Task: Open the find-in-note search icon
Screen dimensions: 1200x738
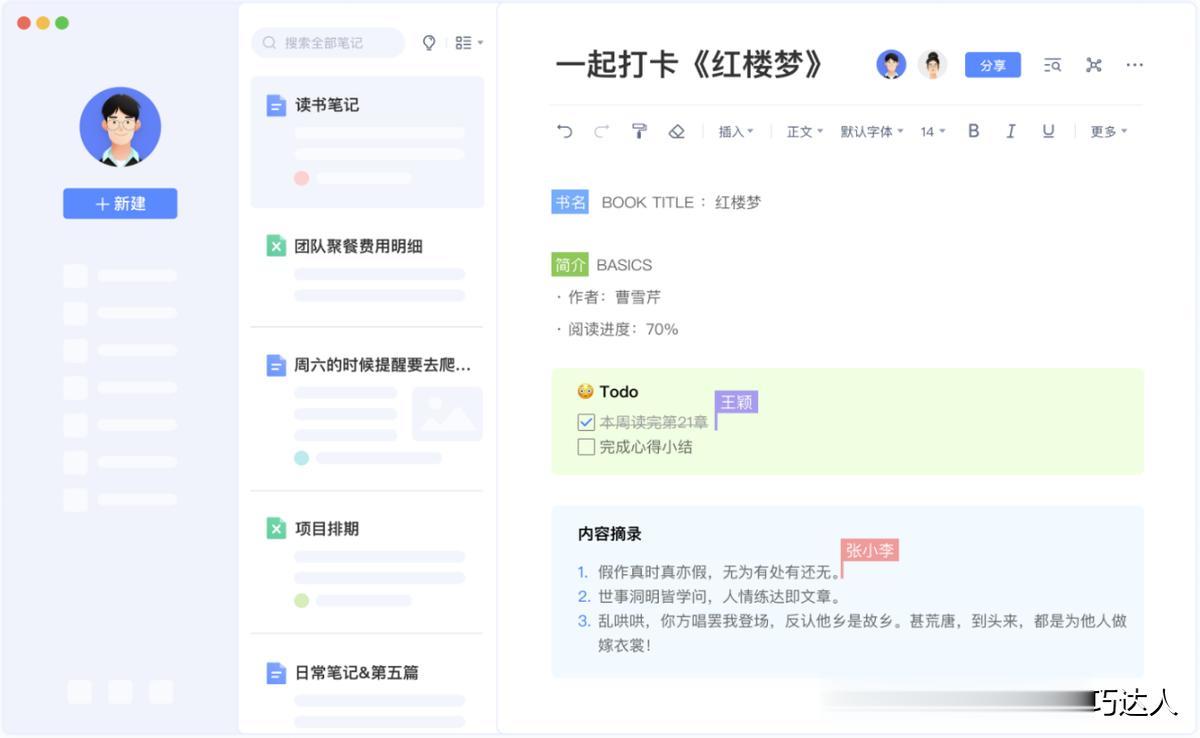Action: [x=1052, y=65]
